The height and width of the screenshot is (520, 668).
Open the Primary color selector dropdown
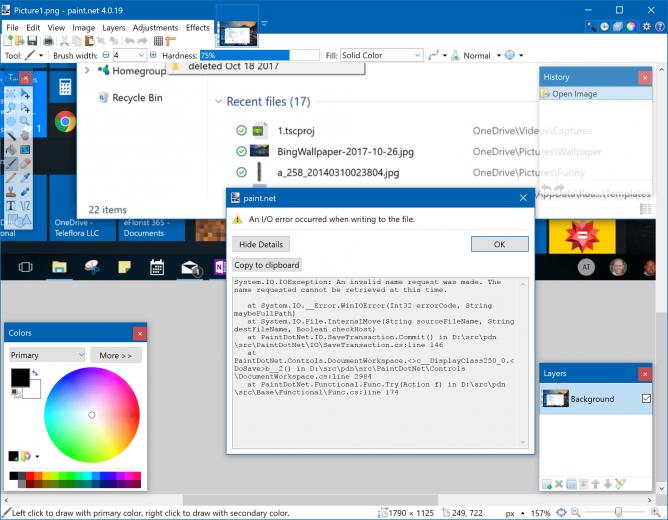tap(47, 355)
